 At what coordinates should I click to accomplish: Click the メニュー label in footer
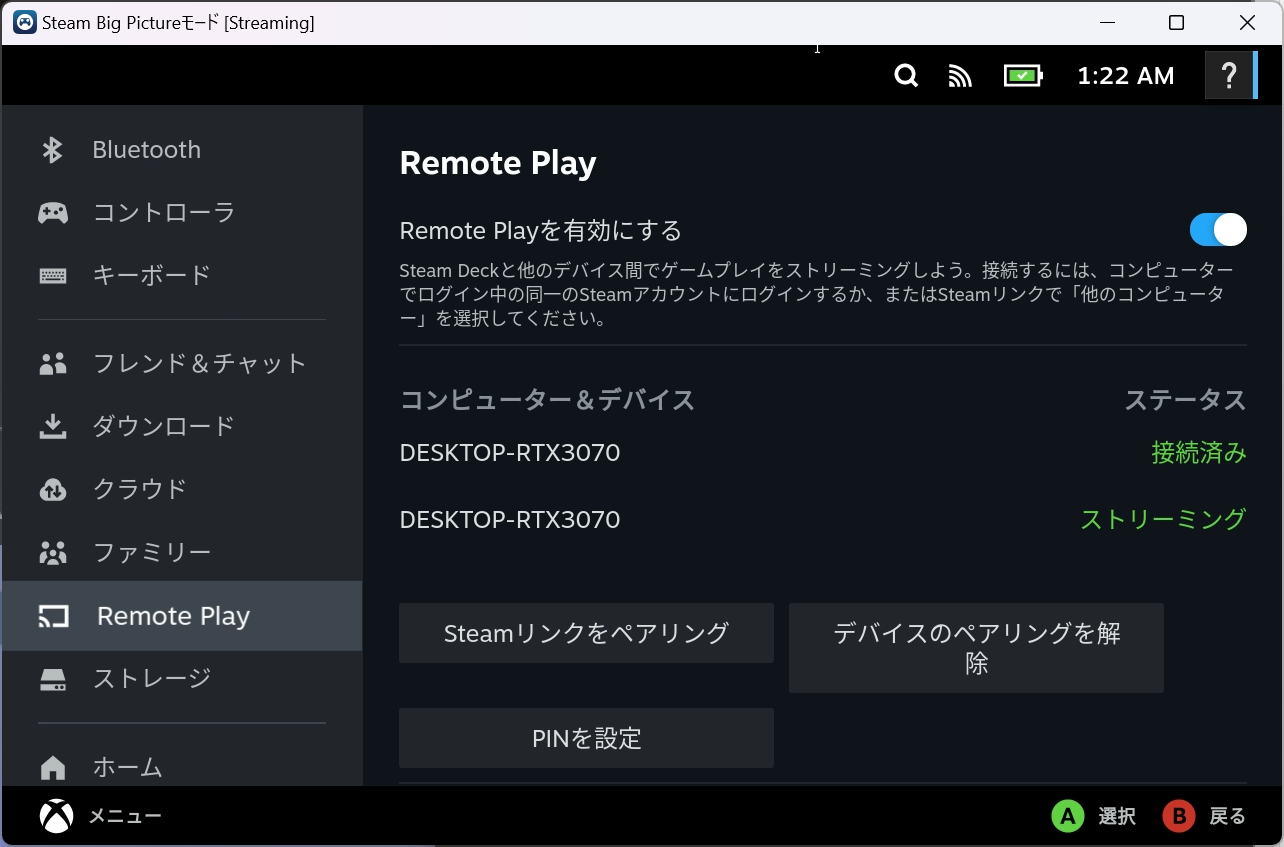[125, 816]
